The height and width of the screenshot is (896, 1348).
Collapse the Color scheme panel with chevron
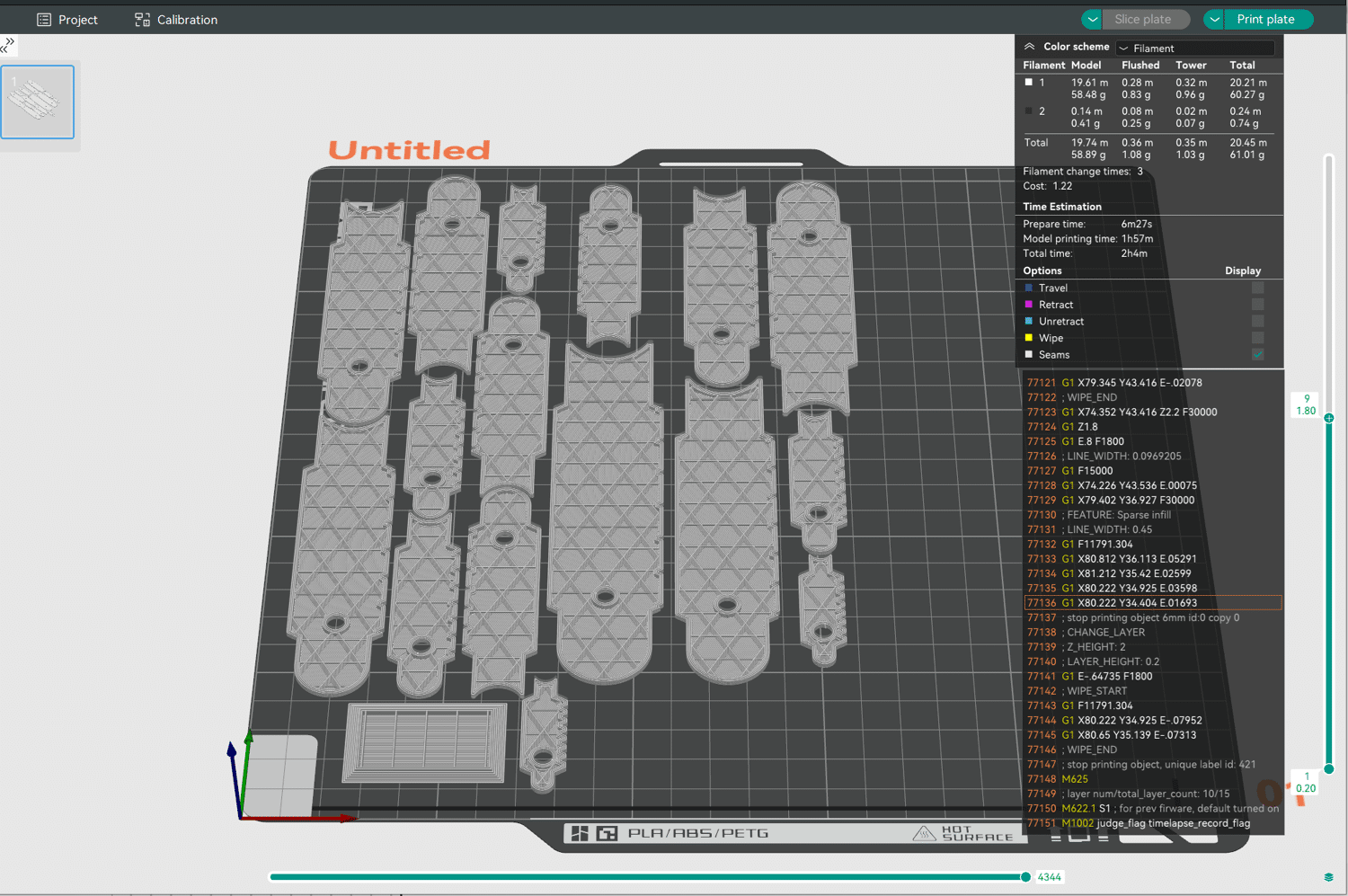click(1030, 47)
